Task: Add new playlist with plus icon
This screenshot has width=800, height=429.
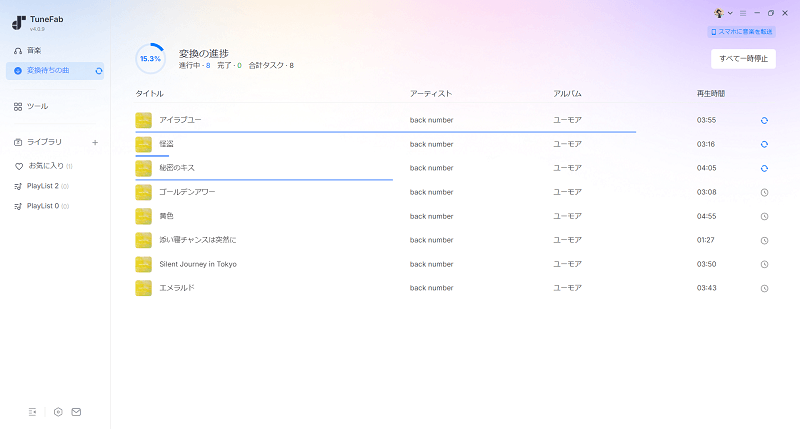Action: [95, 142]
